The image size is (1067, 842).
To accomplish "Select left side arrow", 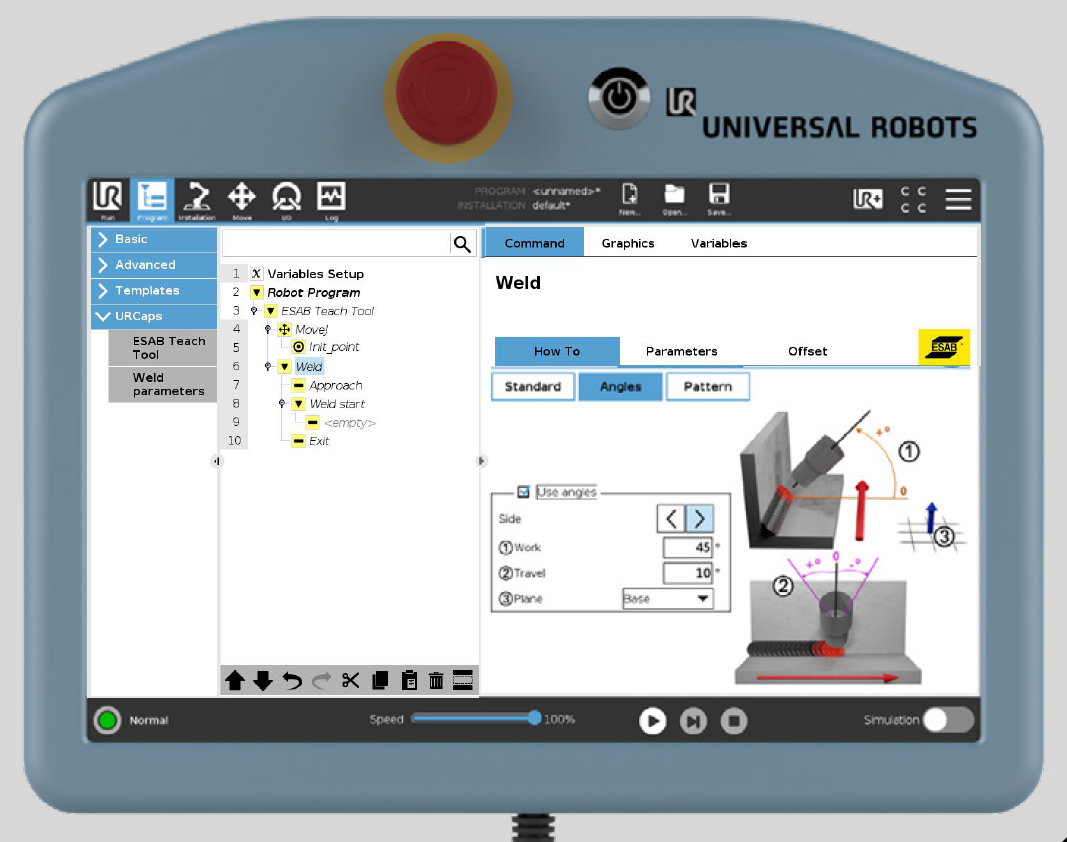I will click(x=671, y=519).
